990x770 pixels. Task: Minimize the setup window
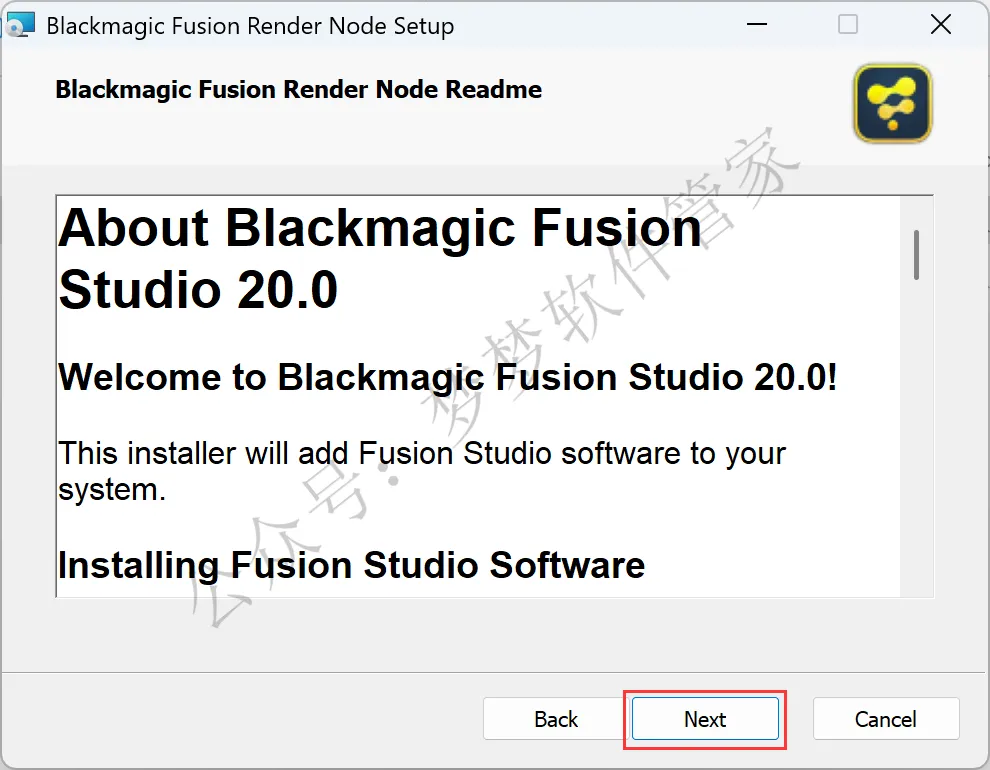pyautogui.click(x=756, y=25)
